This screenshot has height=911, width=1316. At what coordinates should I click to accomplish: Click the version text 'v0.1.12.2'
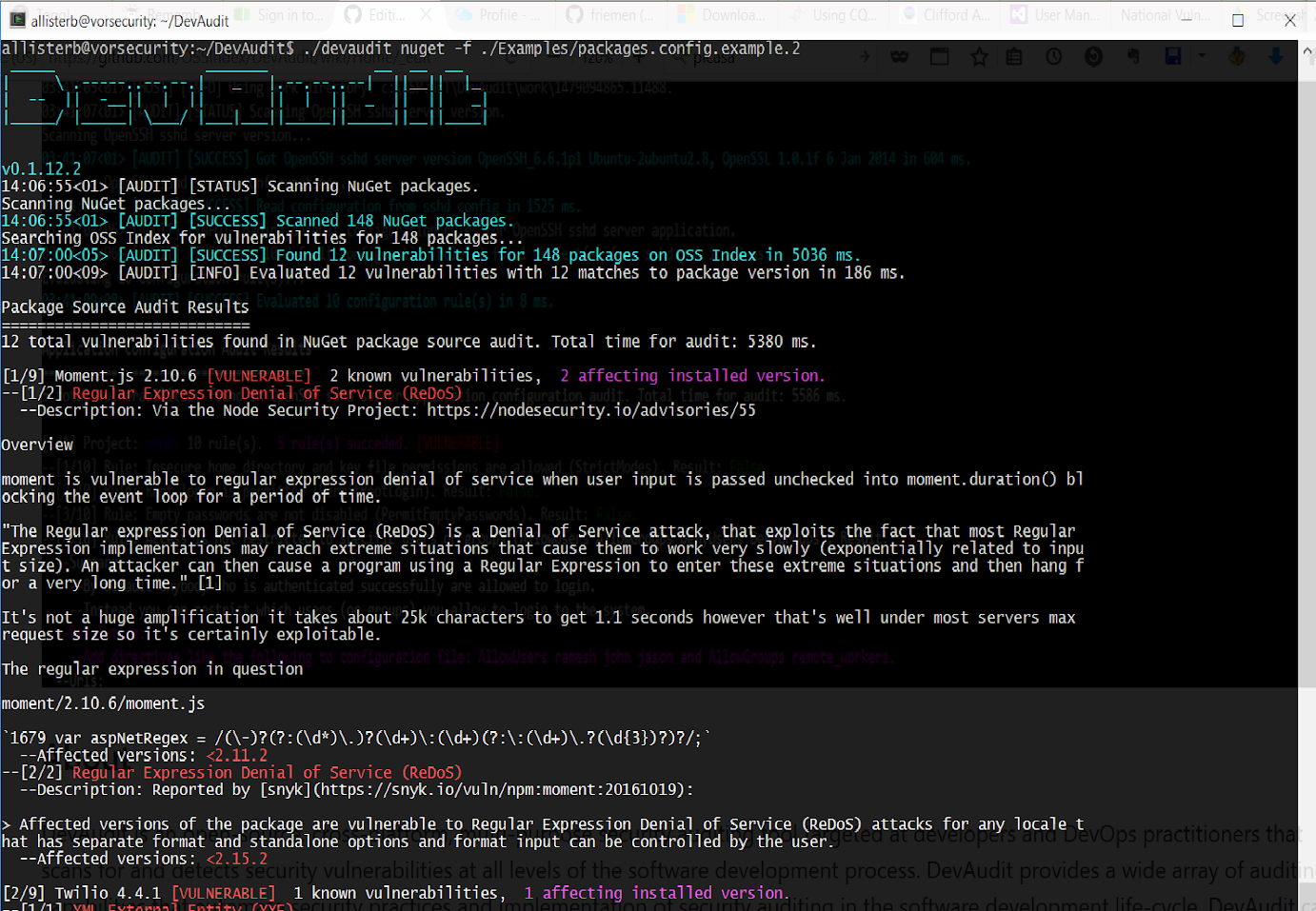pos(41,168)
